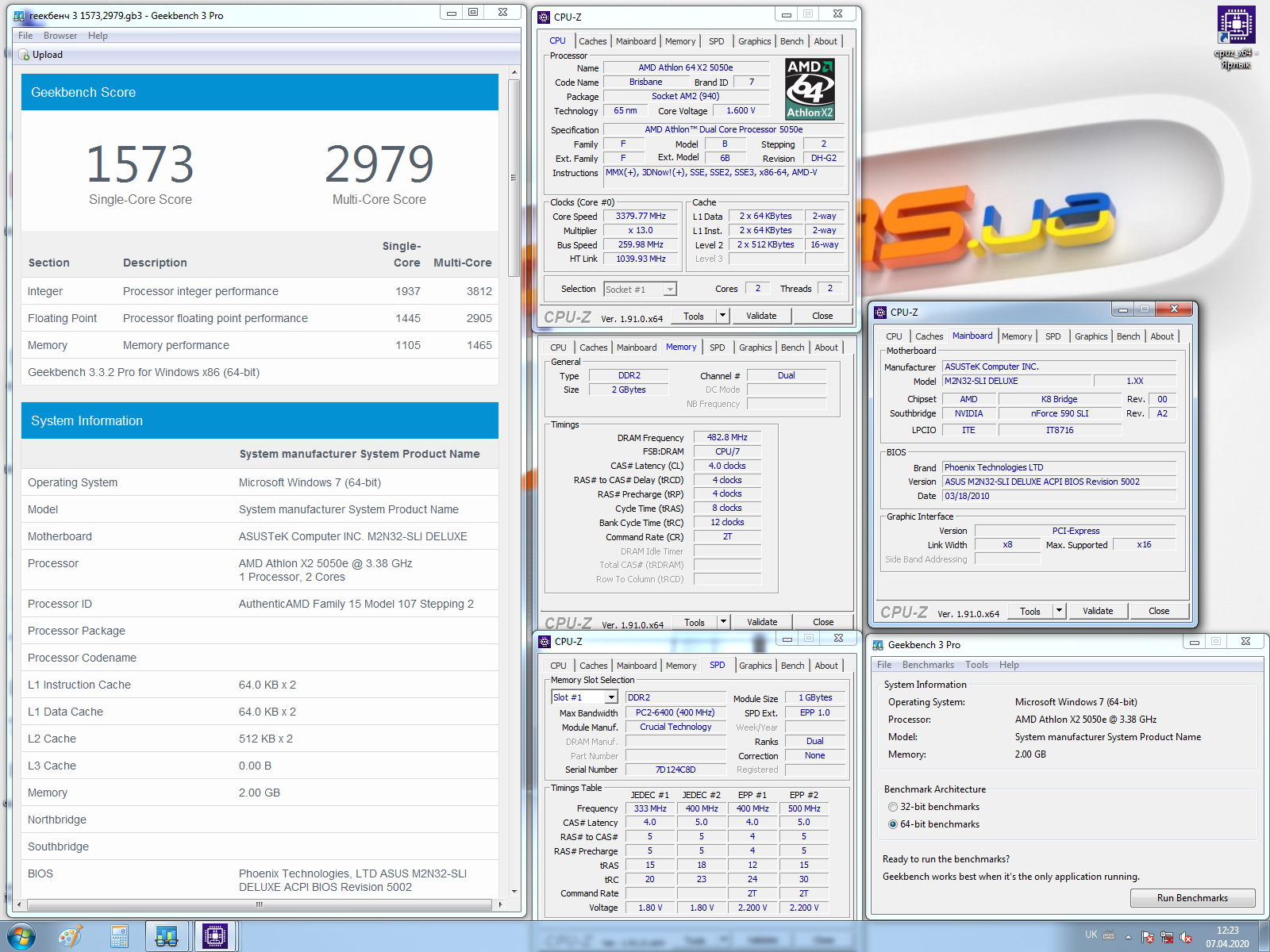Click Close button in Mainboard CPU-Z window
The height and width of the screenshot is (952, 1270).
(x=1158, y=611)
